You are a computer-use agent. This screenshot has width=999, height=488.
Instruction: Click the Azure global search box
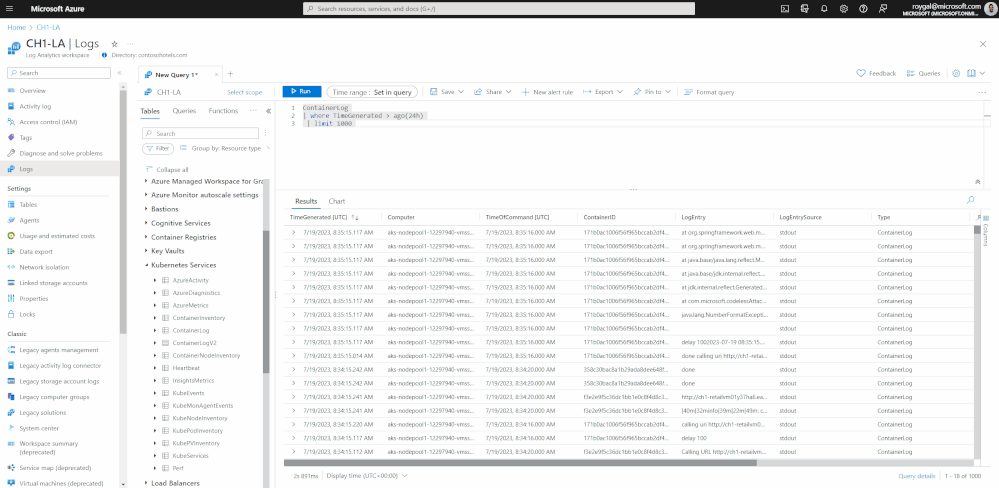[499, 9]
